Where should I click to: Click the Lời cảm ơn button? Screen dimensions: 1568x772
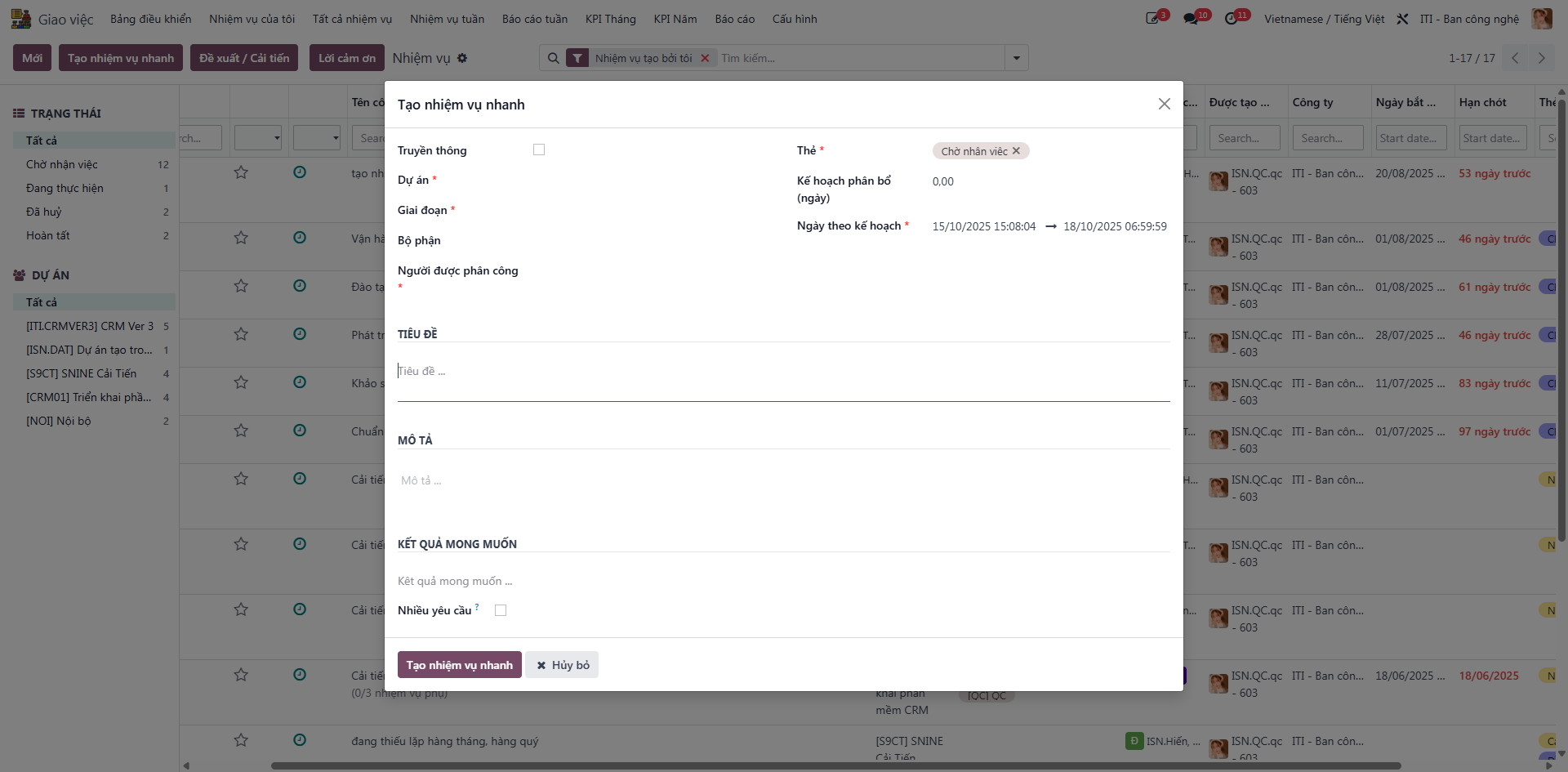coord(347,58)
